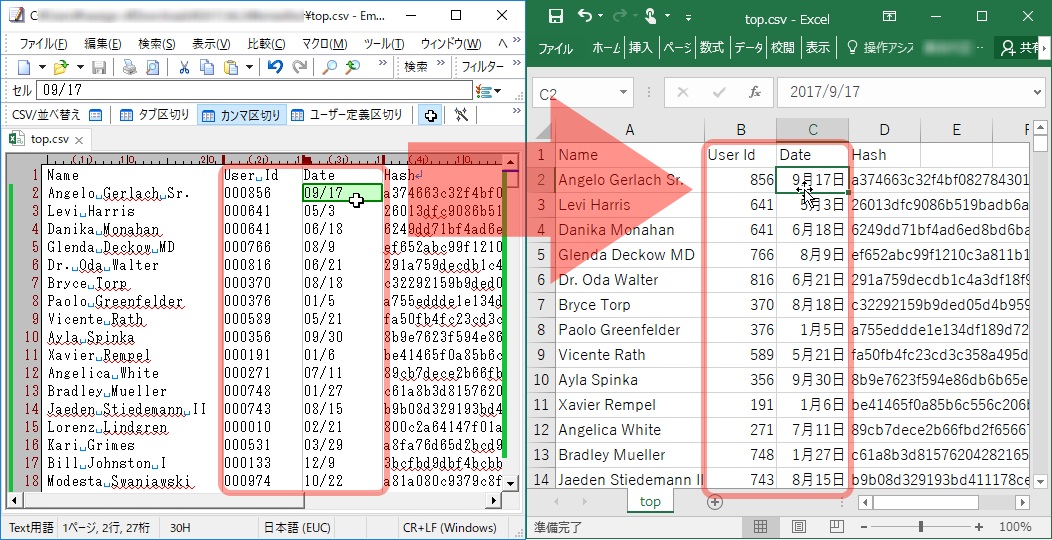
Task: Click CR+LF (Windows) status bar entry
Action: (x=449, y=528)
